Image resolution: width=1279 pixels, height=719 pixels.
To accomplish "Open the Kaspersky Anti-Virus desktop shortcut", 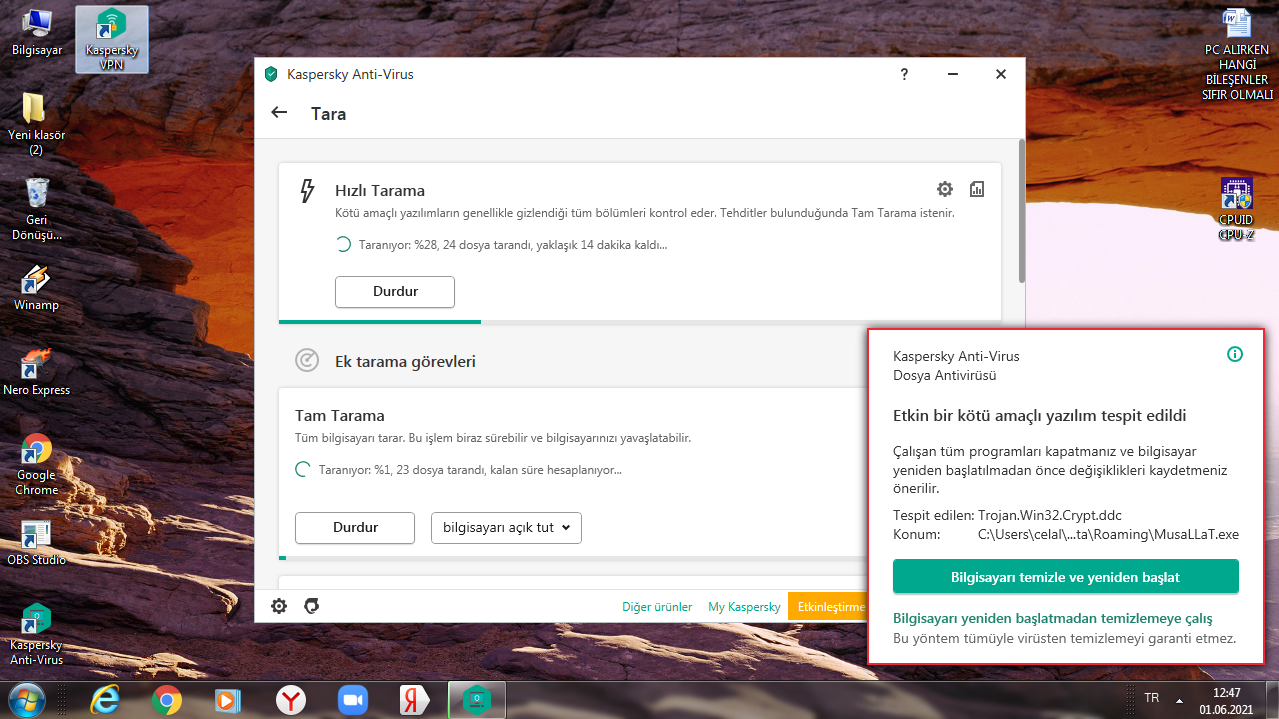I will click(36, 635).
